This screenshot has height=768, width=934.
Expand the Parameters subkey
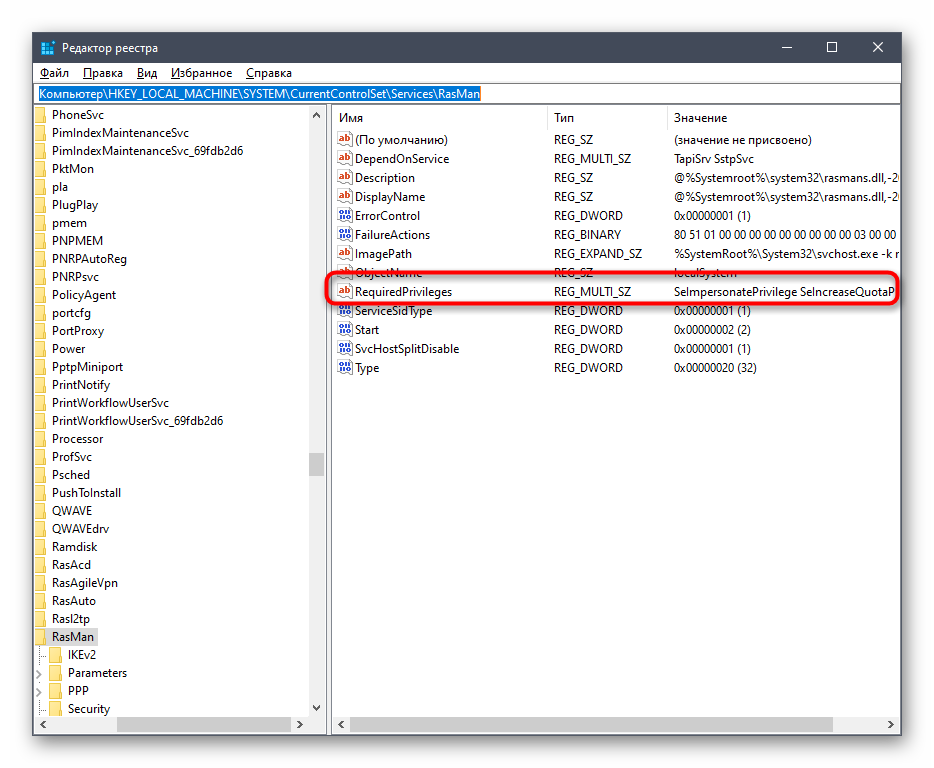click(40, 673)
